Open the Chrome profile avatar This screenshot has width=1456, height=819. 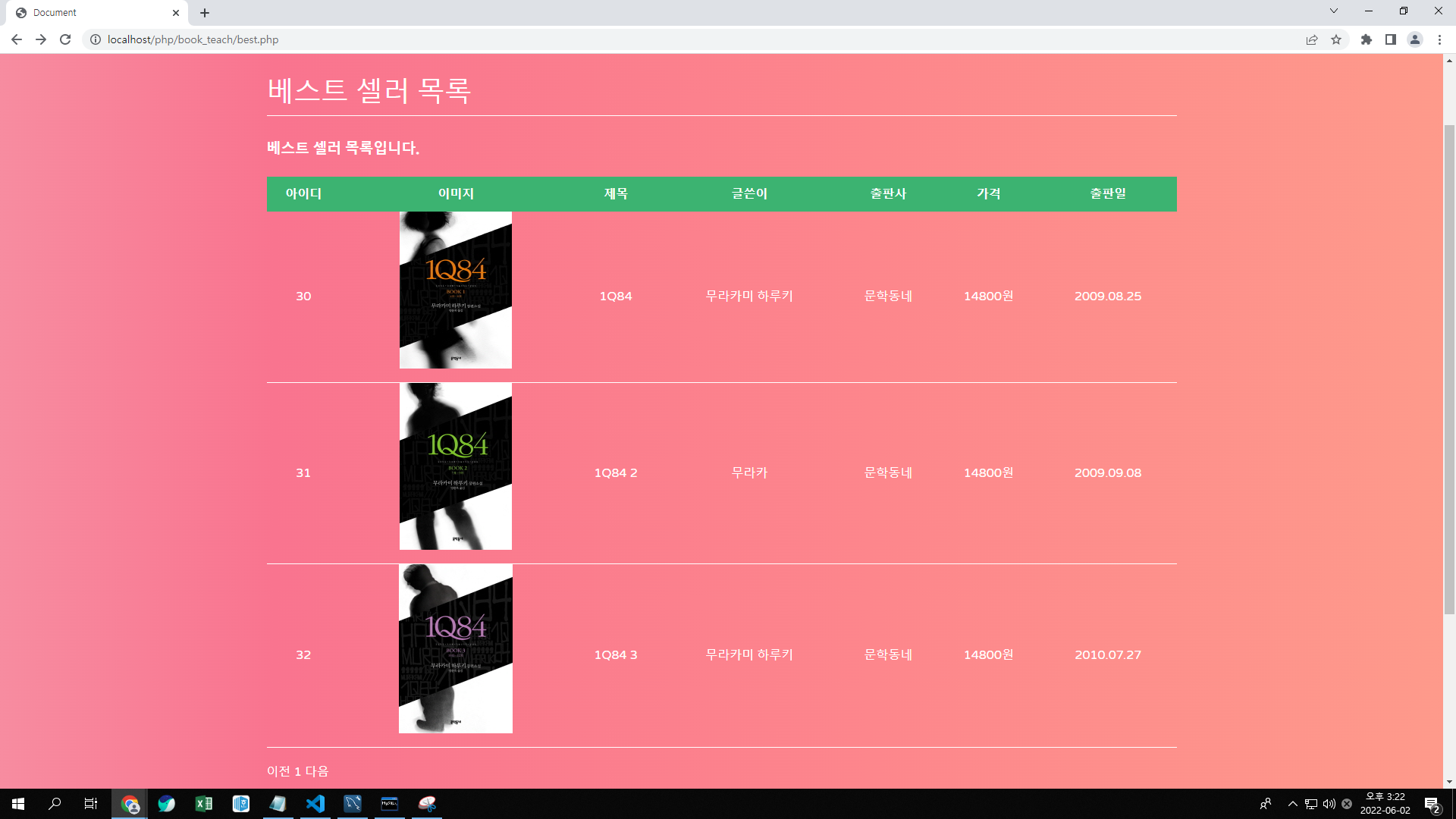tap(1414, 39)
